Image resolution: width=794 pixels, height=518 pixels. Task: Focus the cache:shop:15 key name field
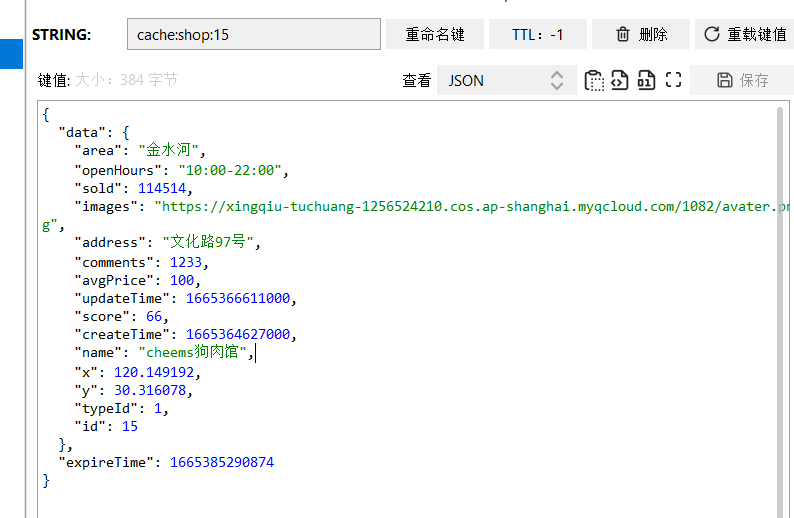coord(253,34)
